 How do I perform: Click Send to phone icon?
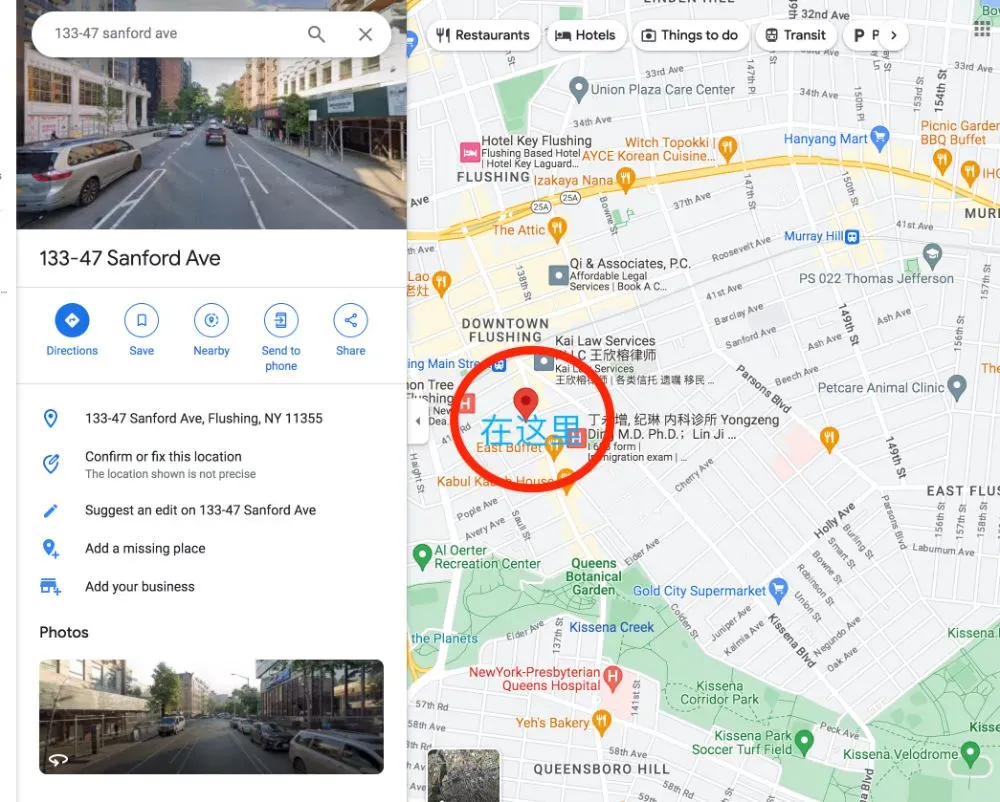coord(281,320)
